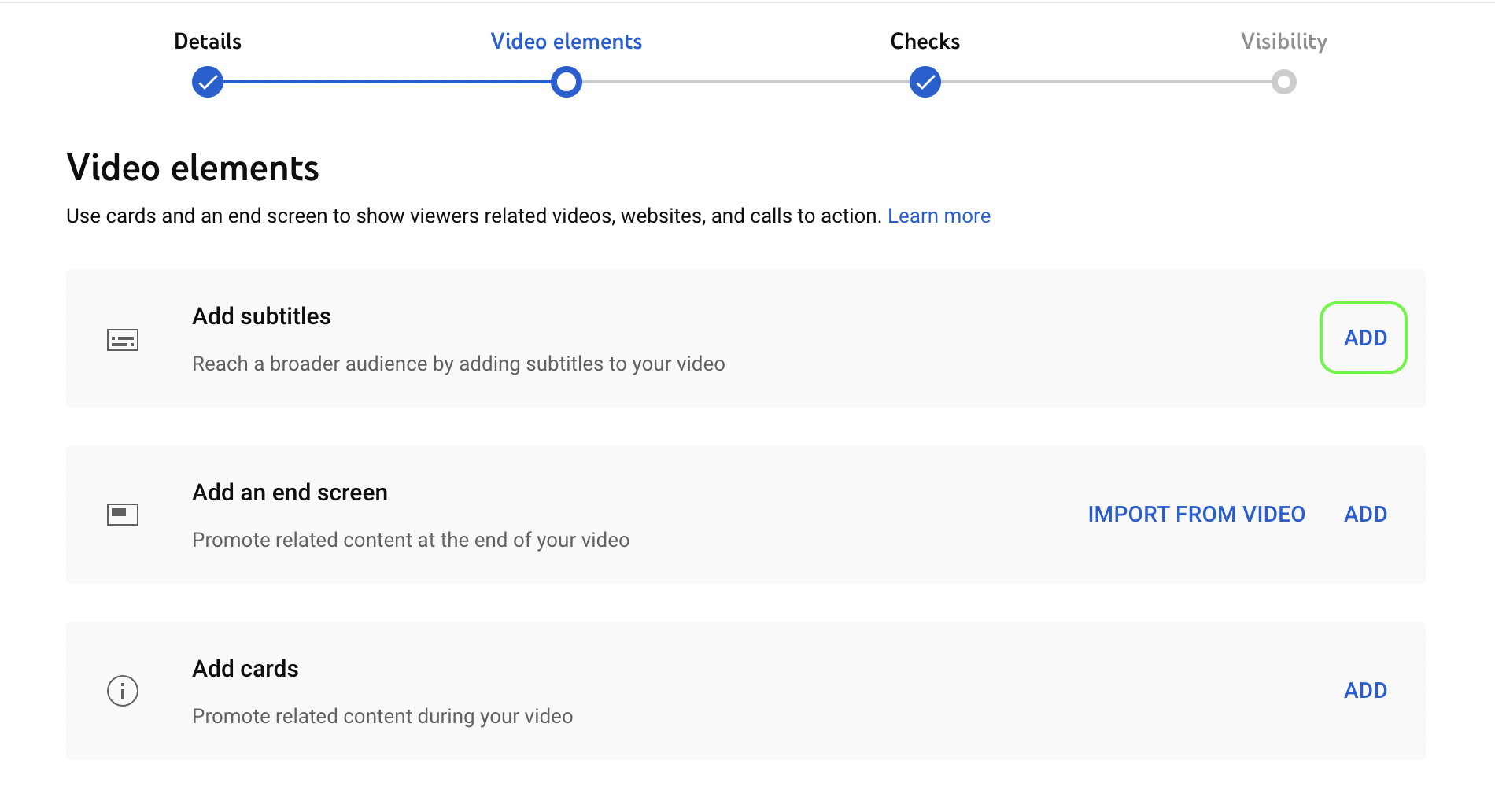Go to the Details step label
Screen dimensions: 1495x812
tap(208, 42)
